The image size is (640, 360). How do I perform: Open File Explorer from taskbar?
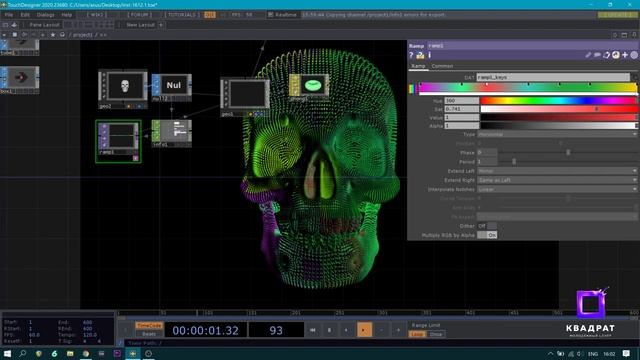point(70,353)
